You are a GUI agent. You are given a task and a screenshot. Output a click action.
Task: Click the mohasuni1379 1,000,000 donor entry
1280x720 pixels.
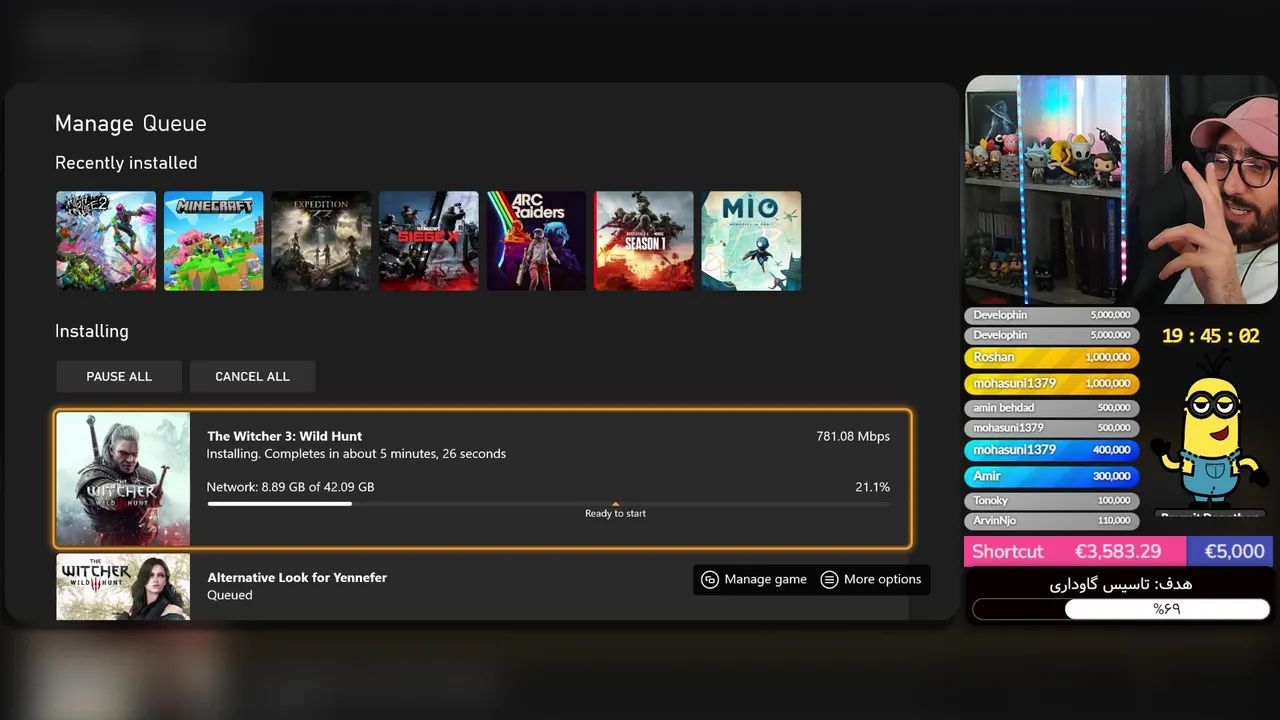1052,383
